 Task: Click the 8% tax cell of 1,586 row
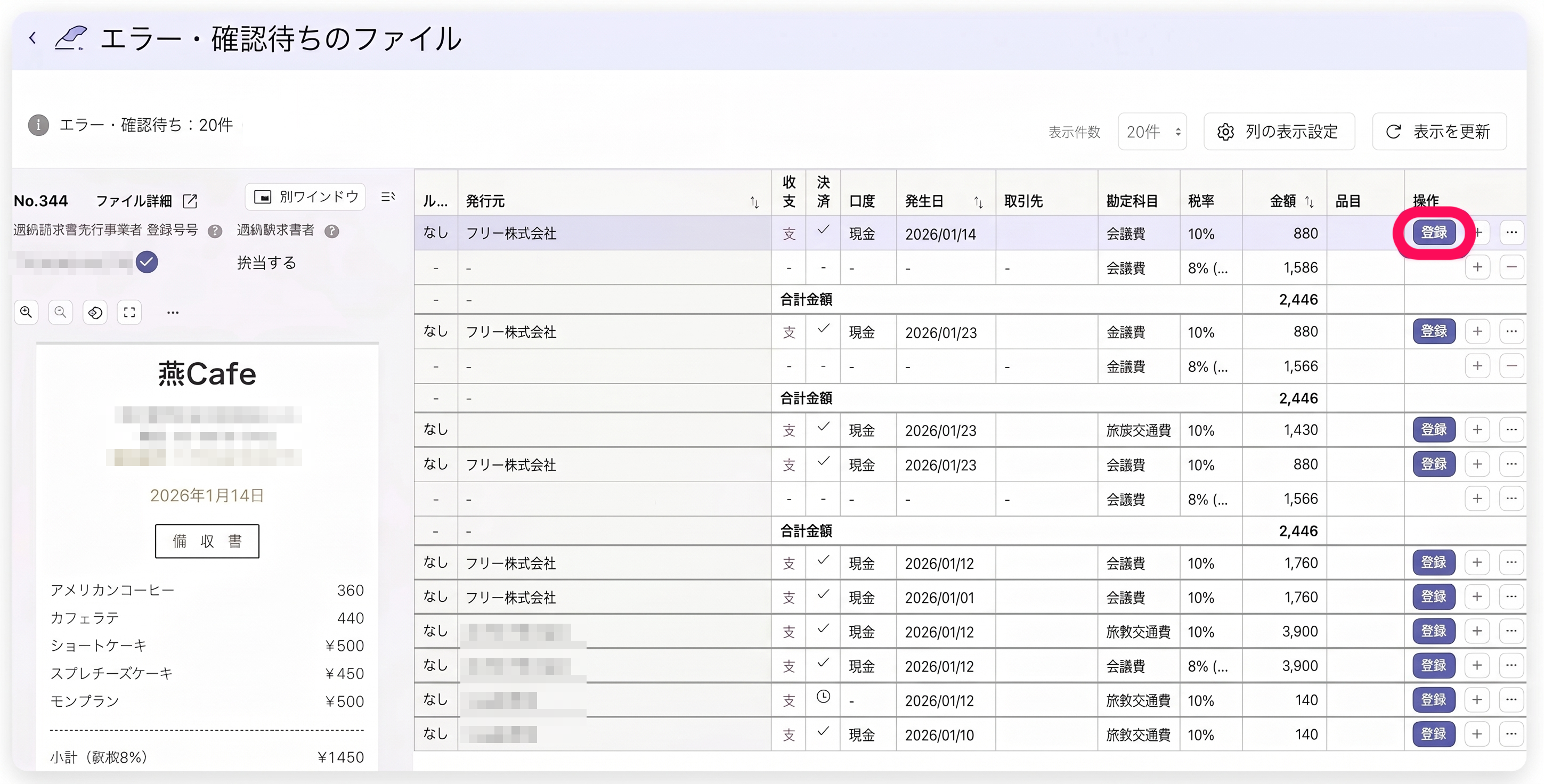(1210, 268)
